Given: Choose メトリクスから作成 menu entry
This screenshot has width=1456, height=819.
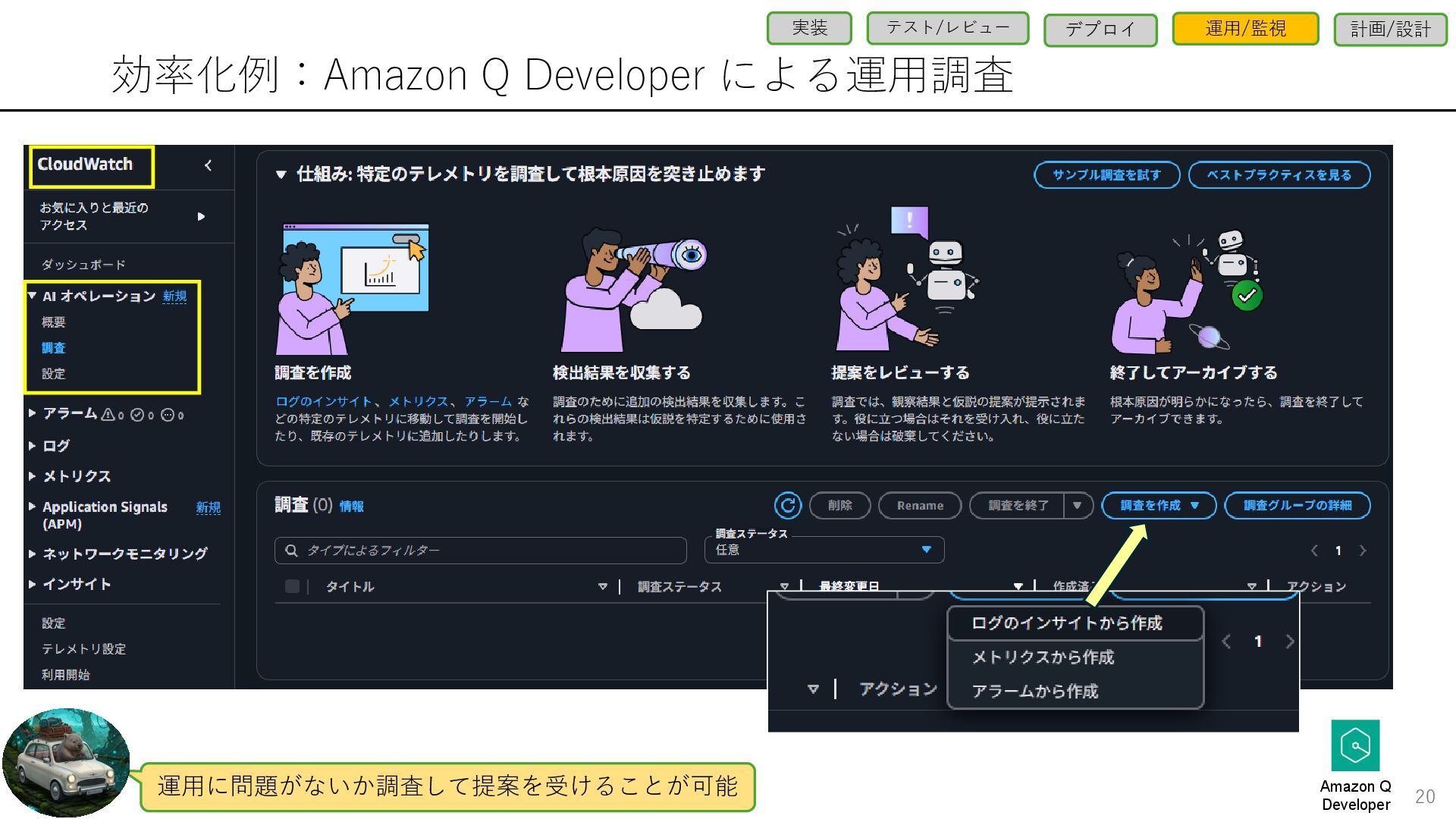Looking at the screenshot, I should [x=1075, y=657].
